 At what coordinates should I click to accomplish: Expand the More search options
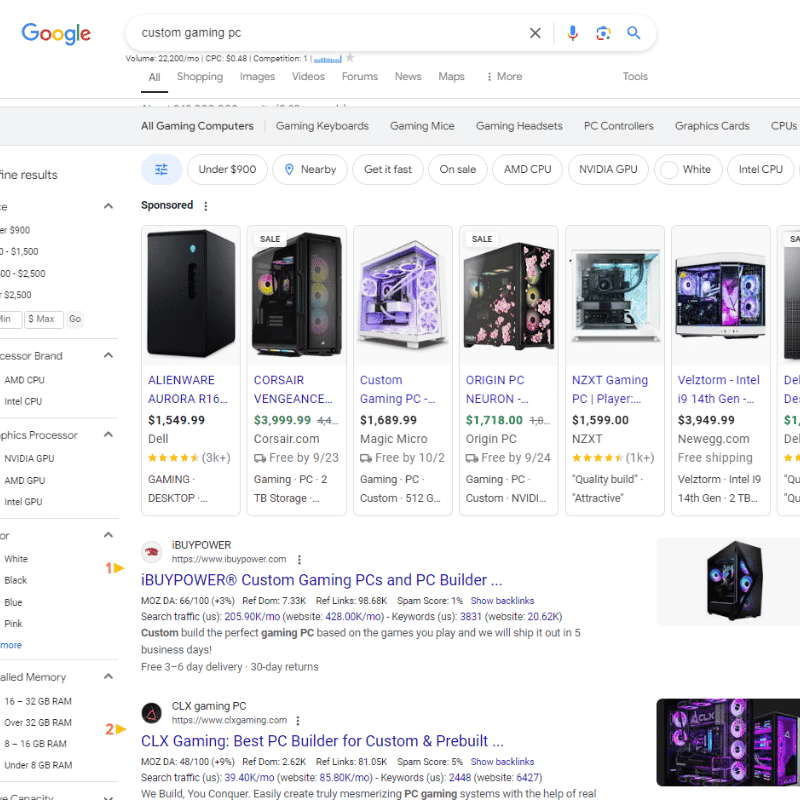504,77
